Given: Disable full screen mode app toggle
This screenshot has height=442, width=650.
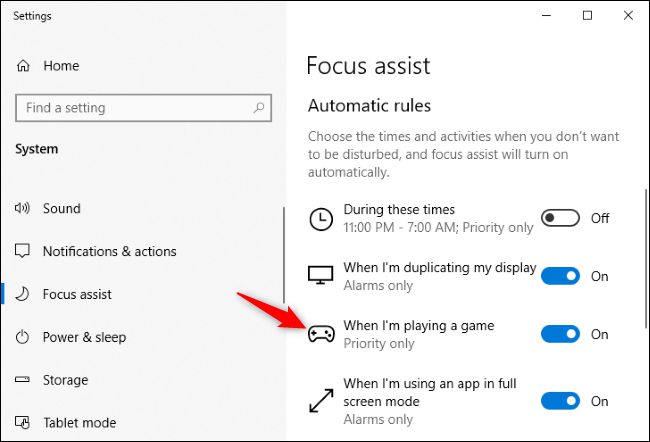Looking at the screenshot, I should pos(560,401).
